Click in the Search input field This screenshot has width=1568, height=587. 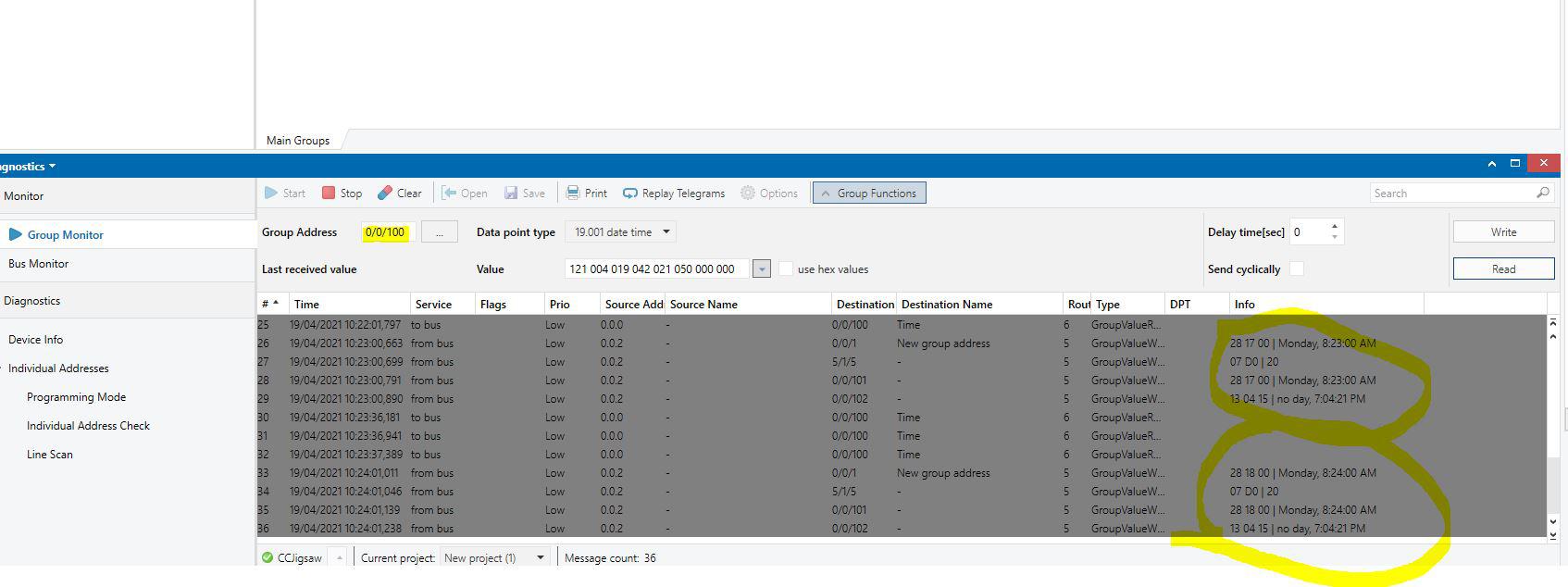point(1451,193)
